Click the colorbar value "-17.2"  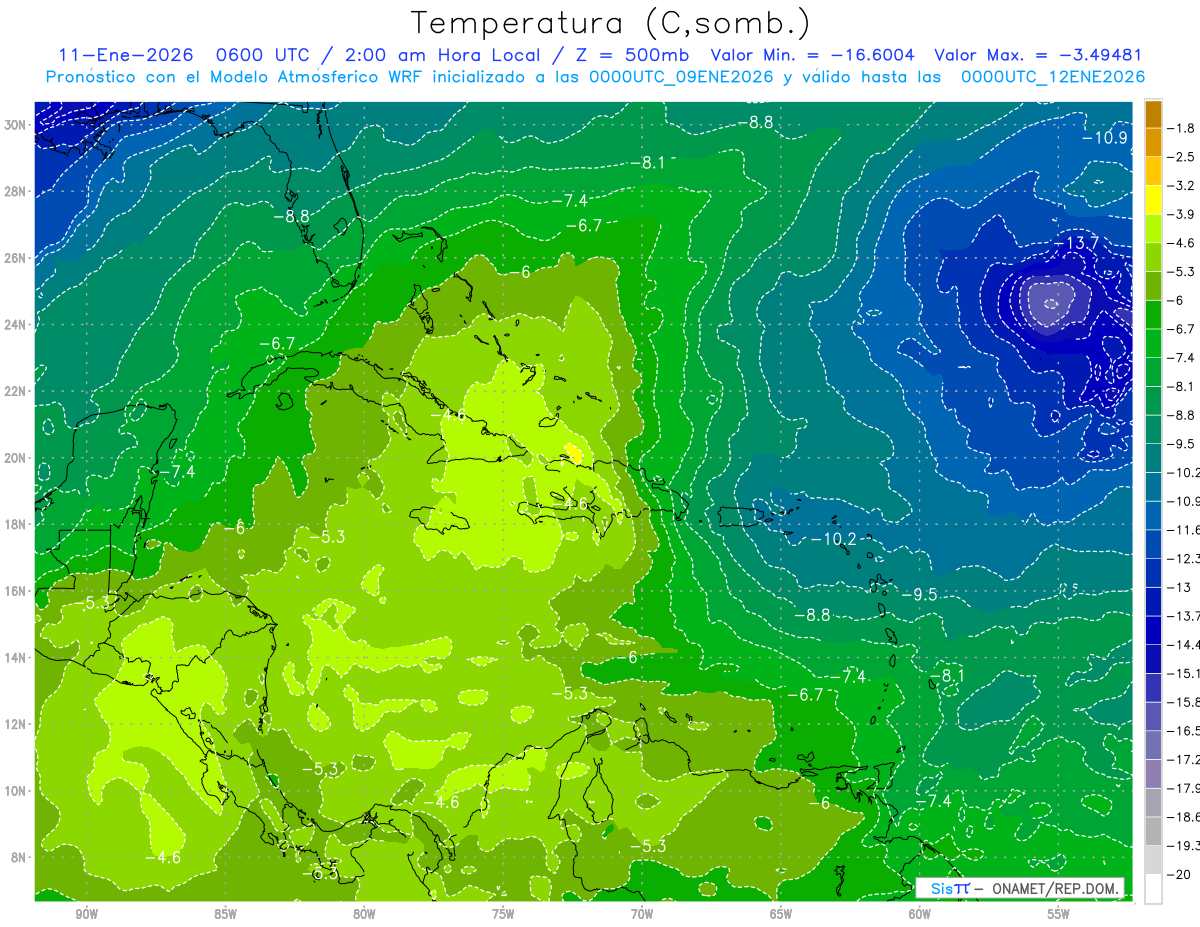[1184, 760]
